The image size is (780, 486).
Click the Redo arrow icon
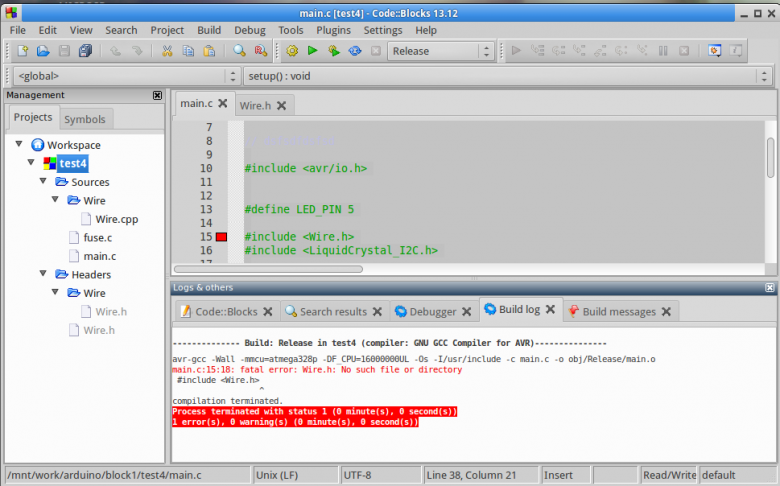coord(137,51)
